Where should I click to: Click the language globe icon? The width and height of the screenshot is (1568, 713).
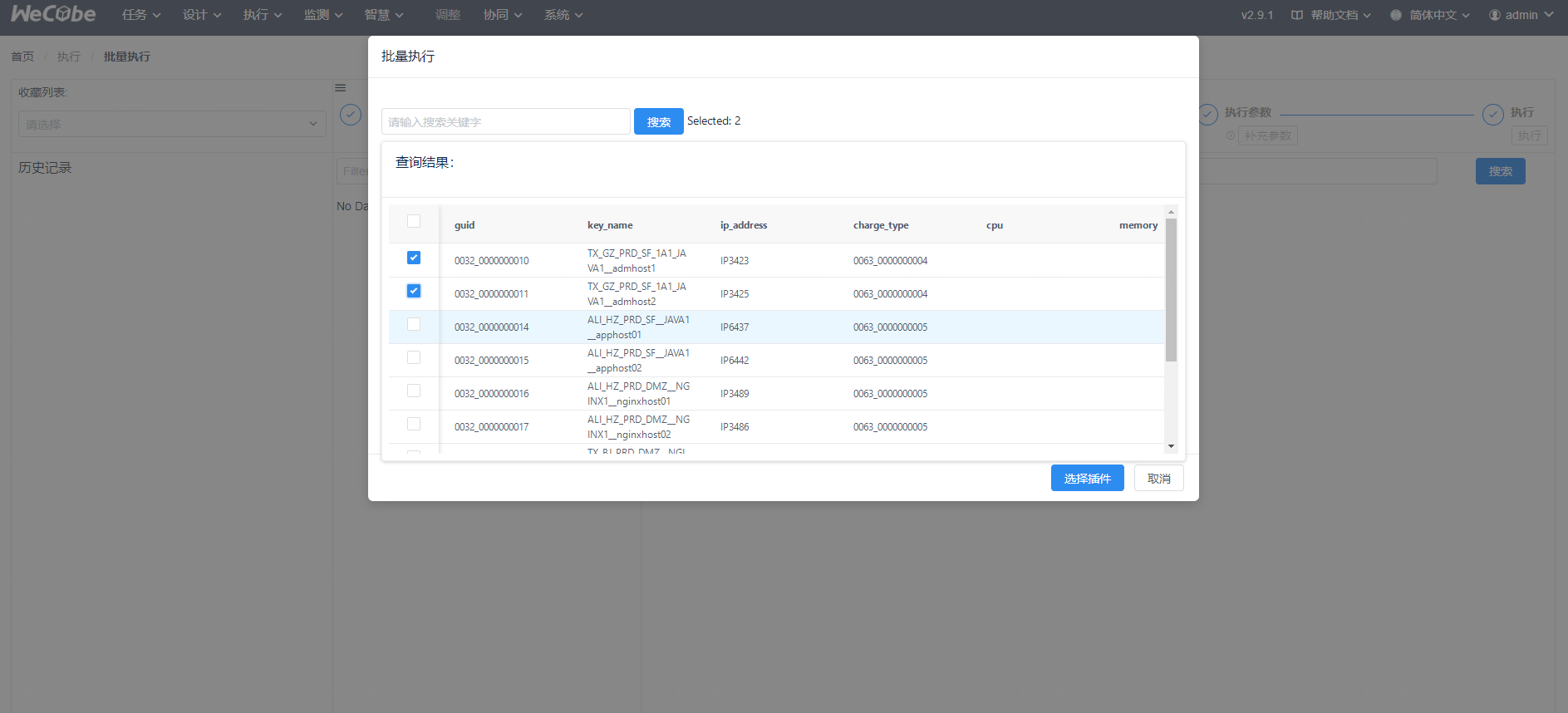click(x=1396, y=15)
